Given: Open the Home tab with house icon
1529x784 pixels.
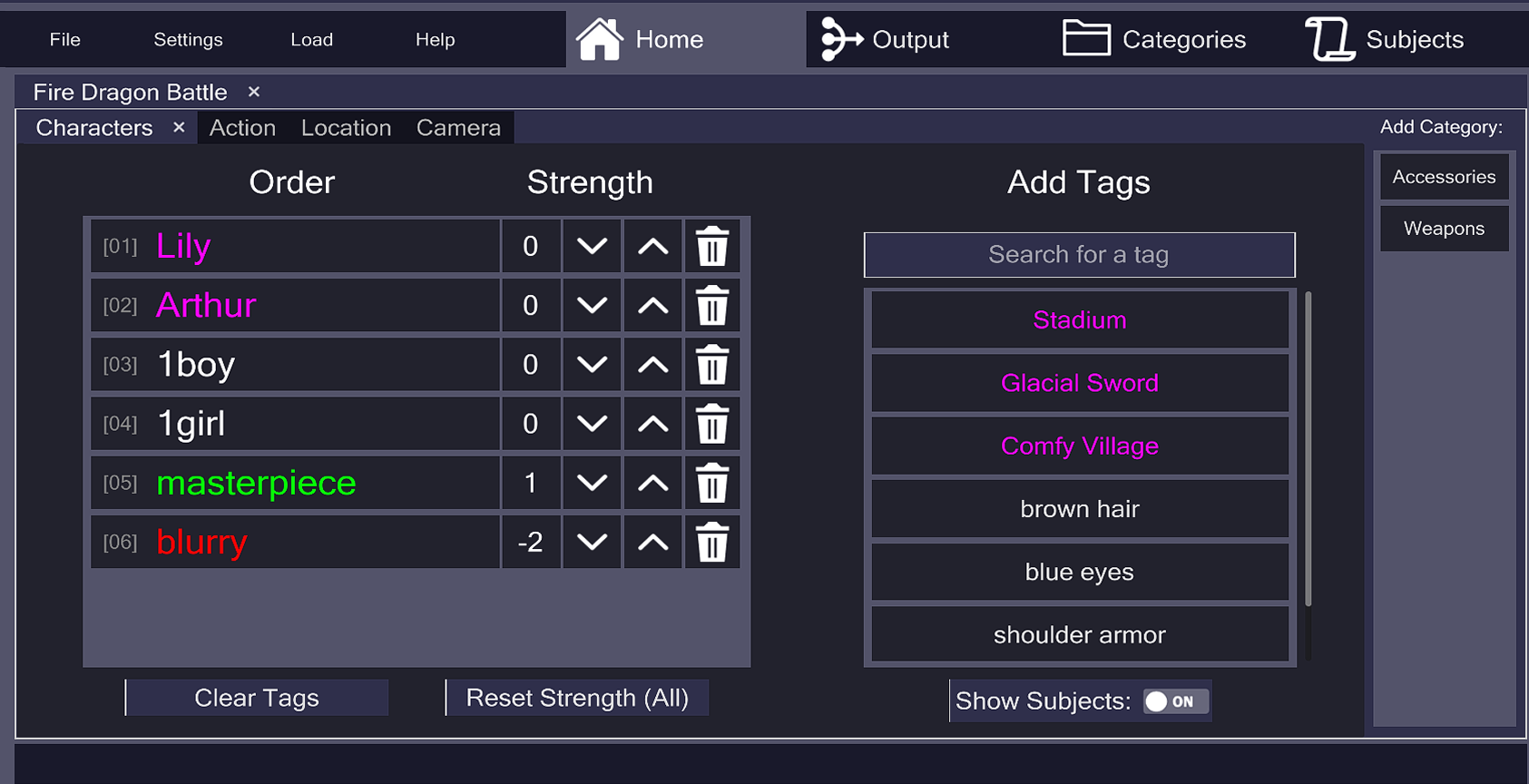Looking at the screenshot, I should pyautogui.click(x=641, y=40).
